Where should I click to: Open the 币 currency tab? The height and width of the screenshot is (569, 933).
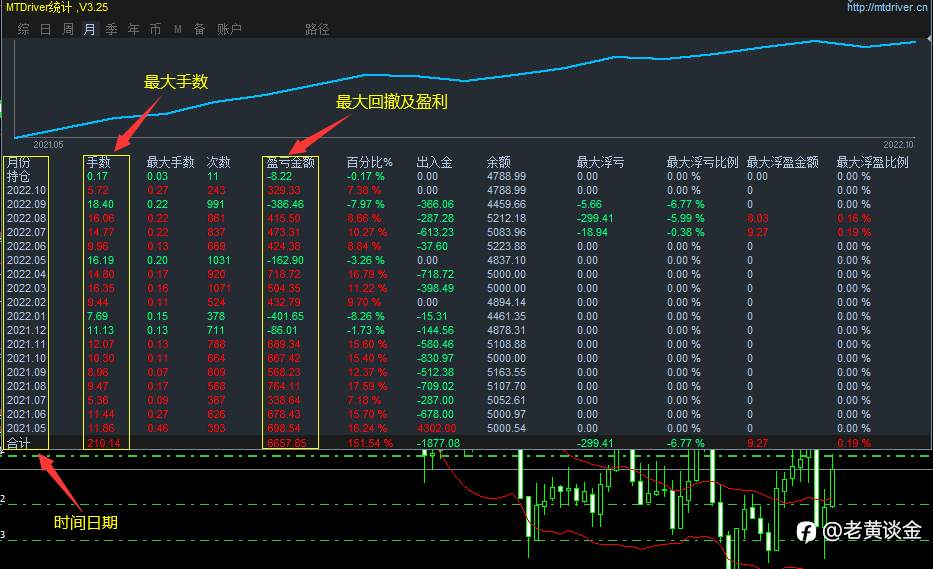pyautogui.click(x=155, y=29)
